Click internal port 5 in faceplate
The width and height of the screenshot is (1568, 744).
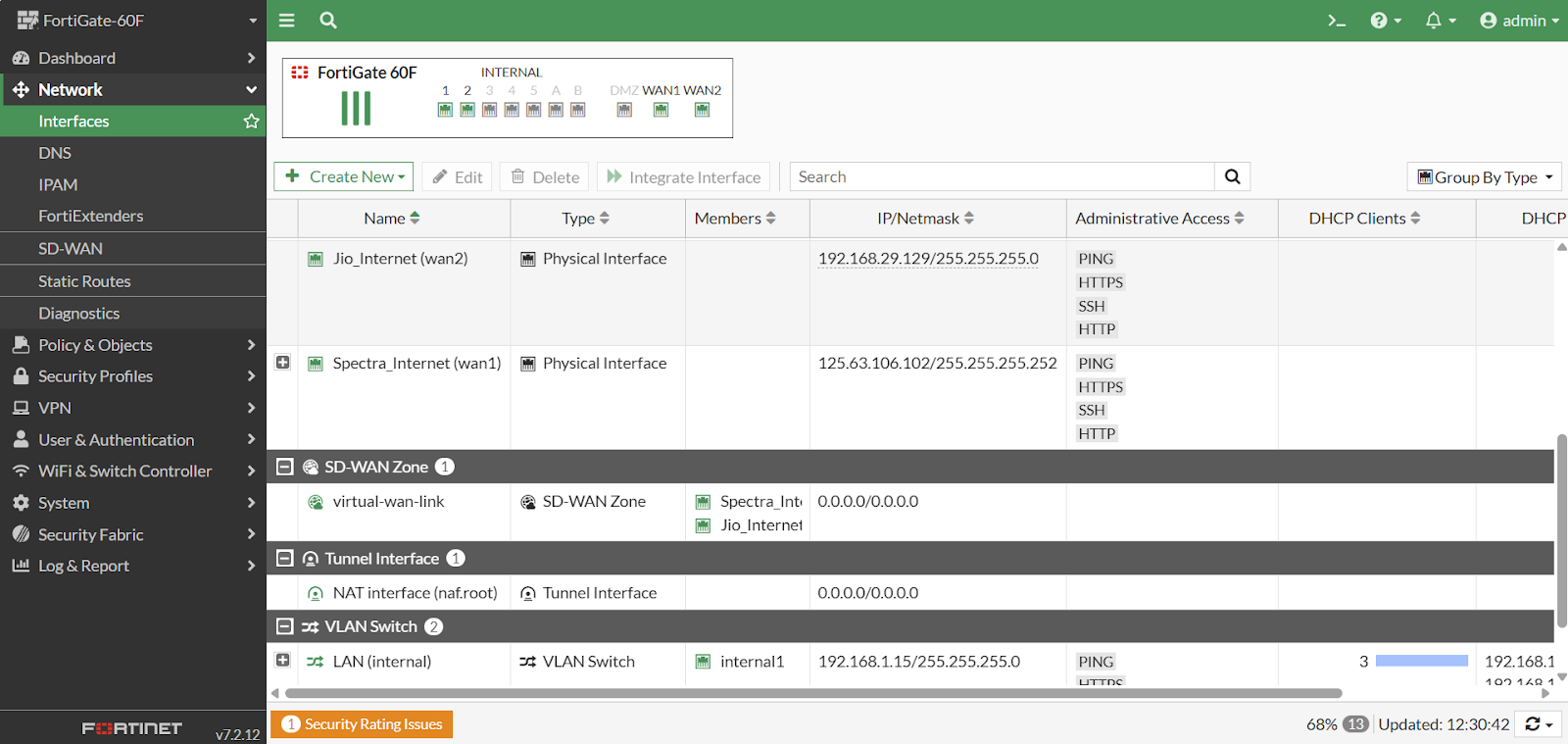pos(533,110)
